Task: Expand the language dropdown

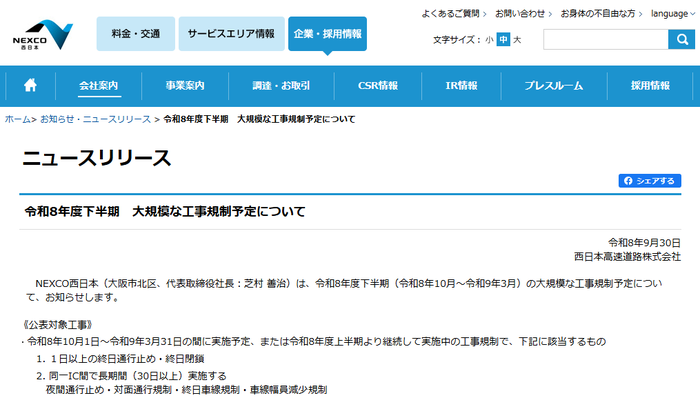Action: pyautogui.click(x=673, y=14)
